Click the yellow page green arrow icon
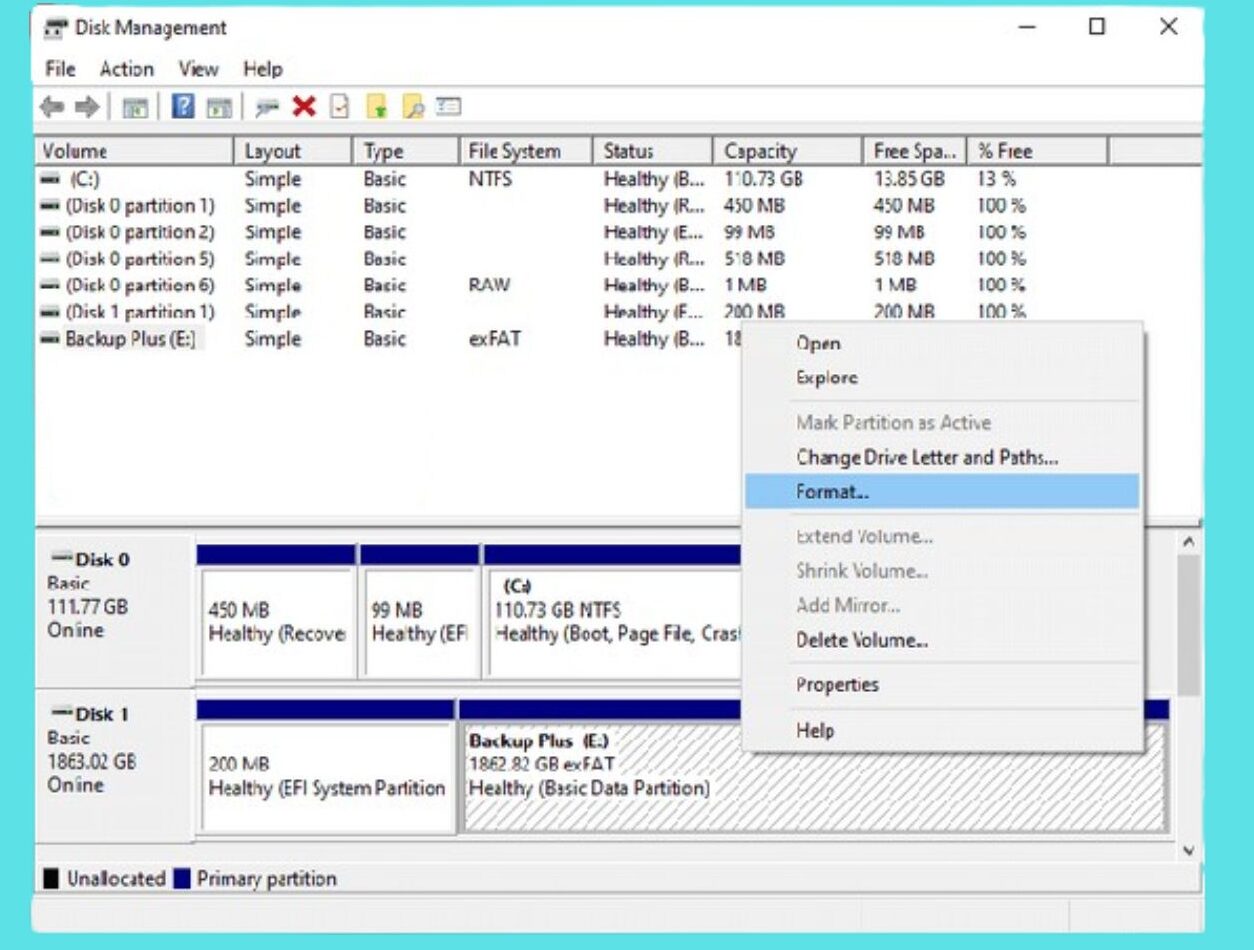 pos(376,107)
